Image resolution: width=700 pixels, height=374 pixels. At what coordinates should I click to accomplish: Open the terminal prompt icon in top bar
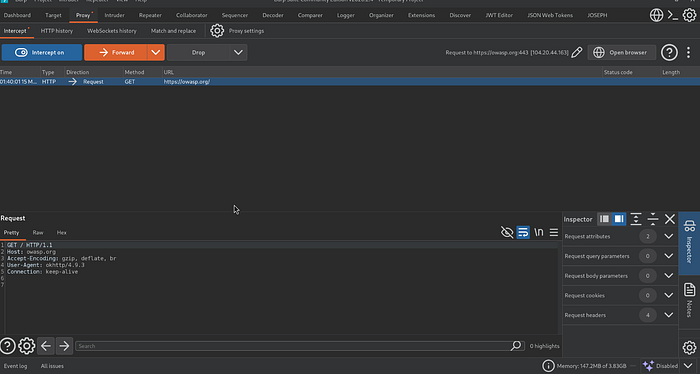pyautogui.click(x=673, y=15)
